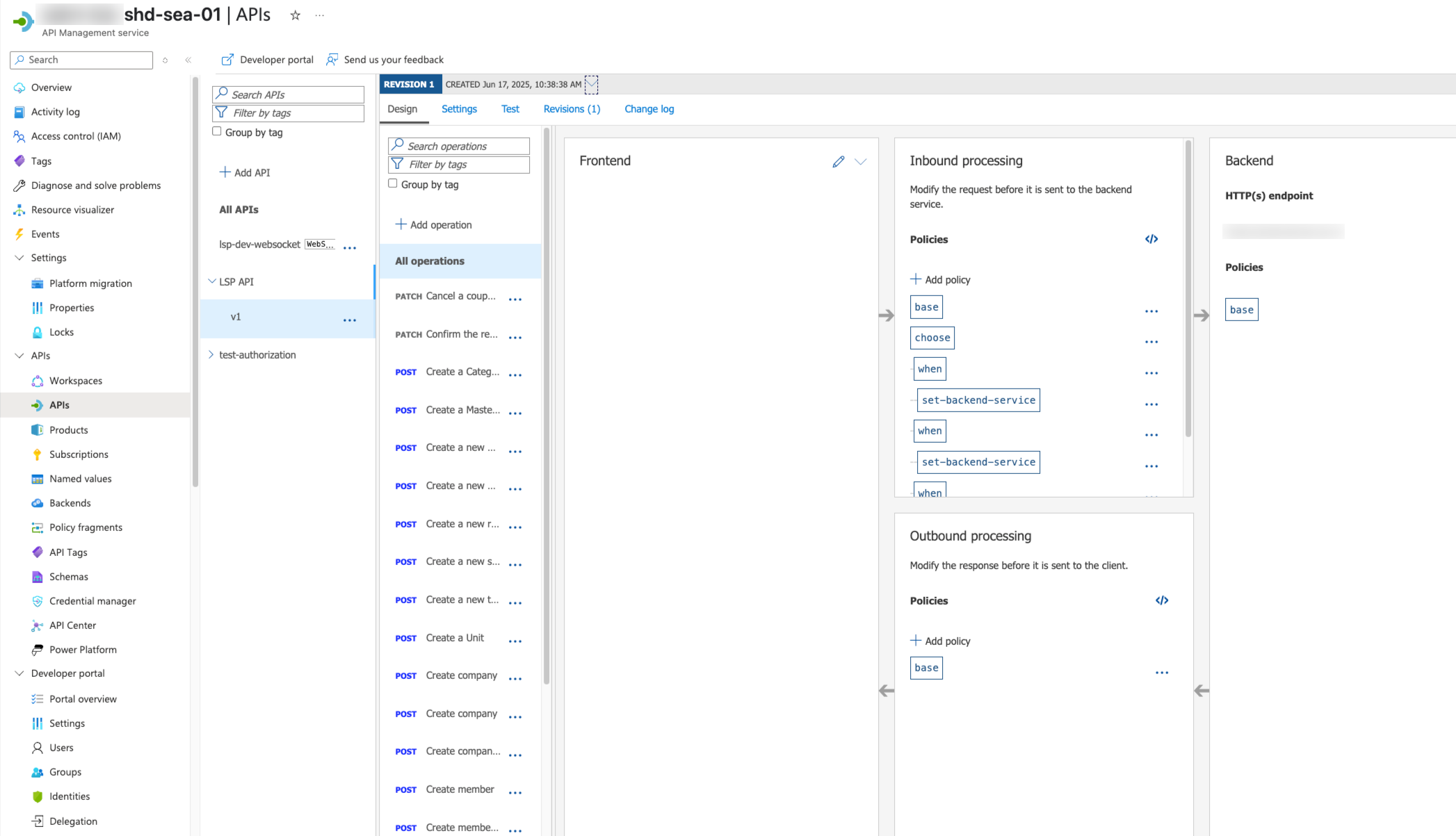Screen dimensions: 1456x836
Task: Open ellipsis menu for Create a Unit operation
Action: coord(515,641)
